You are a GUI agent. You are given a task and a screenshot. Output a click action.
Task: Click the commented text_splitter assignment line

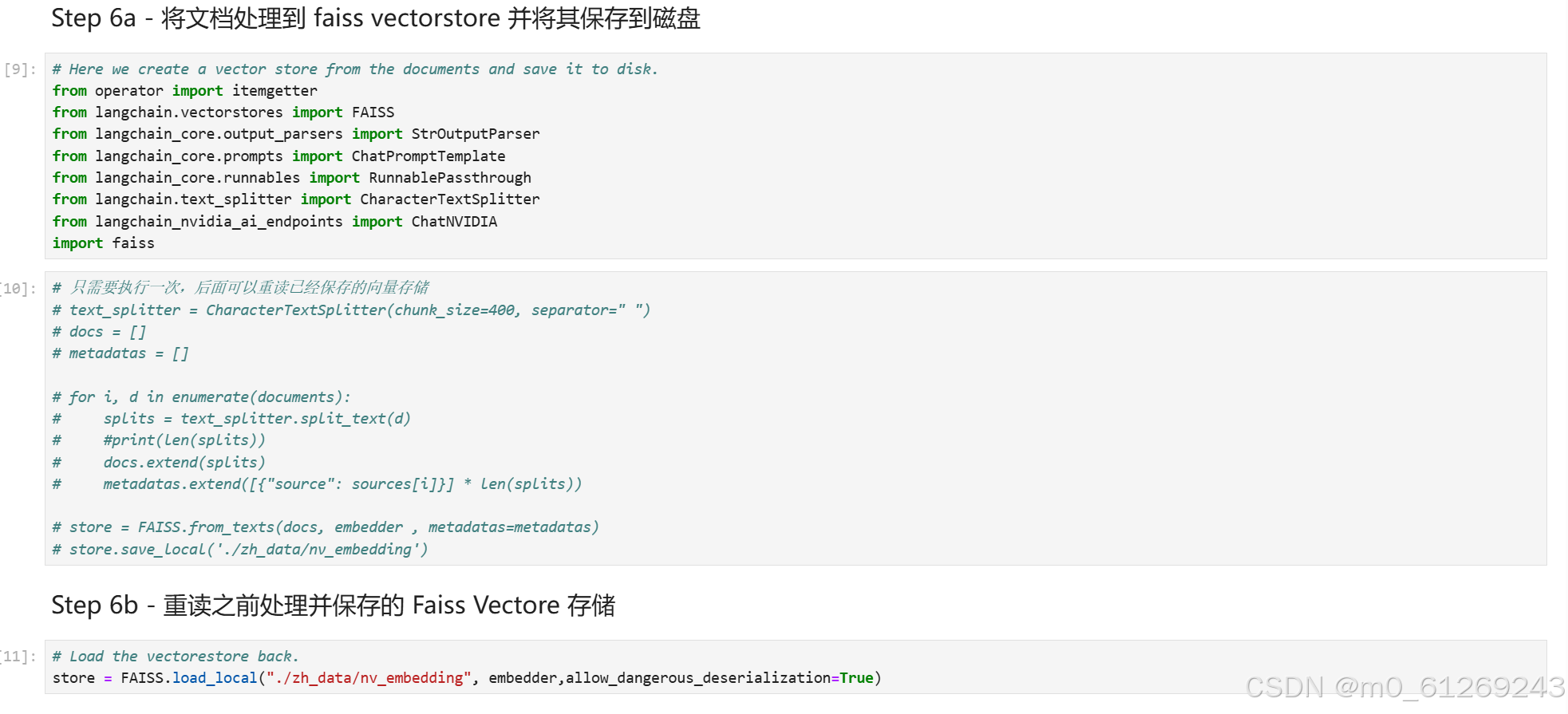(351, 310)
